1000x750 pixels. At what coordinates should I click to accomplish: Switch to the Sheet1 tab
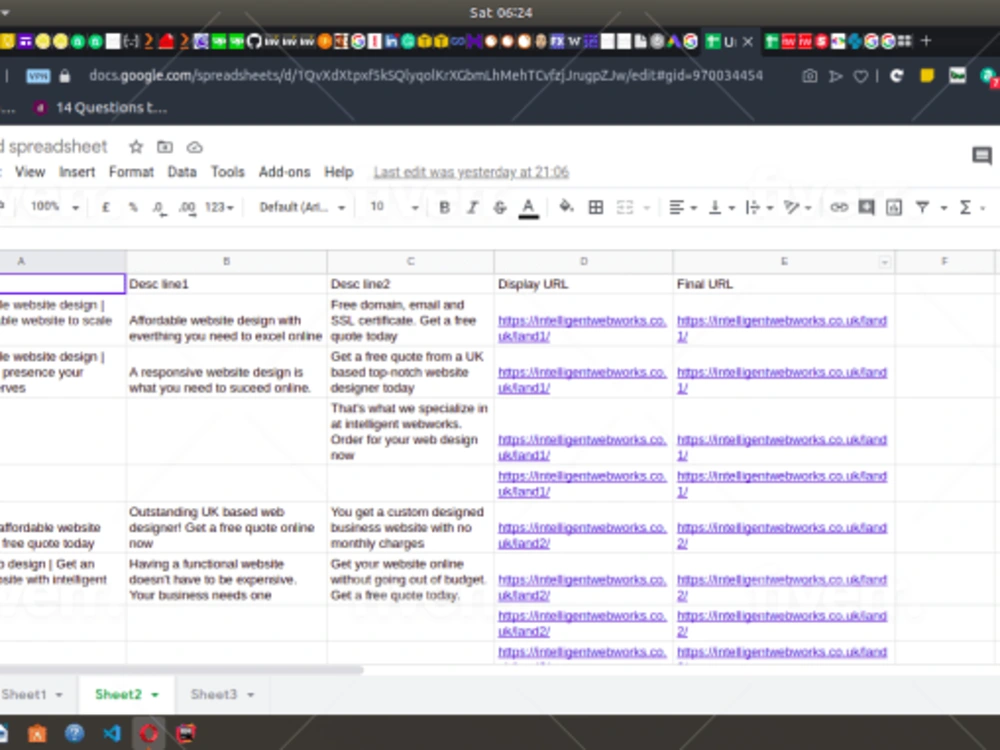24,695
